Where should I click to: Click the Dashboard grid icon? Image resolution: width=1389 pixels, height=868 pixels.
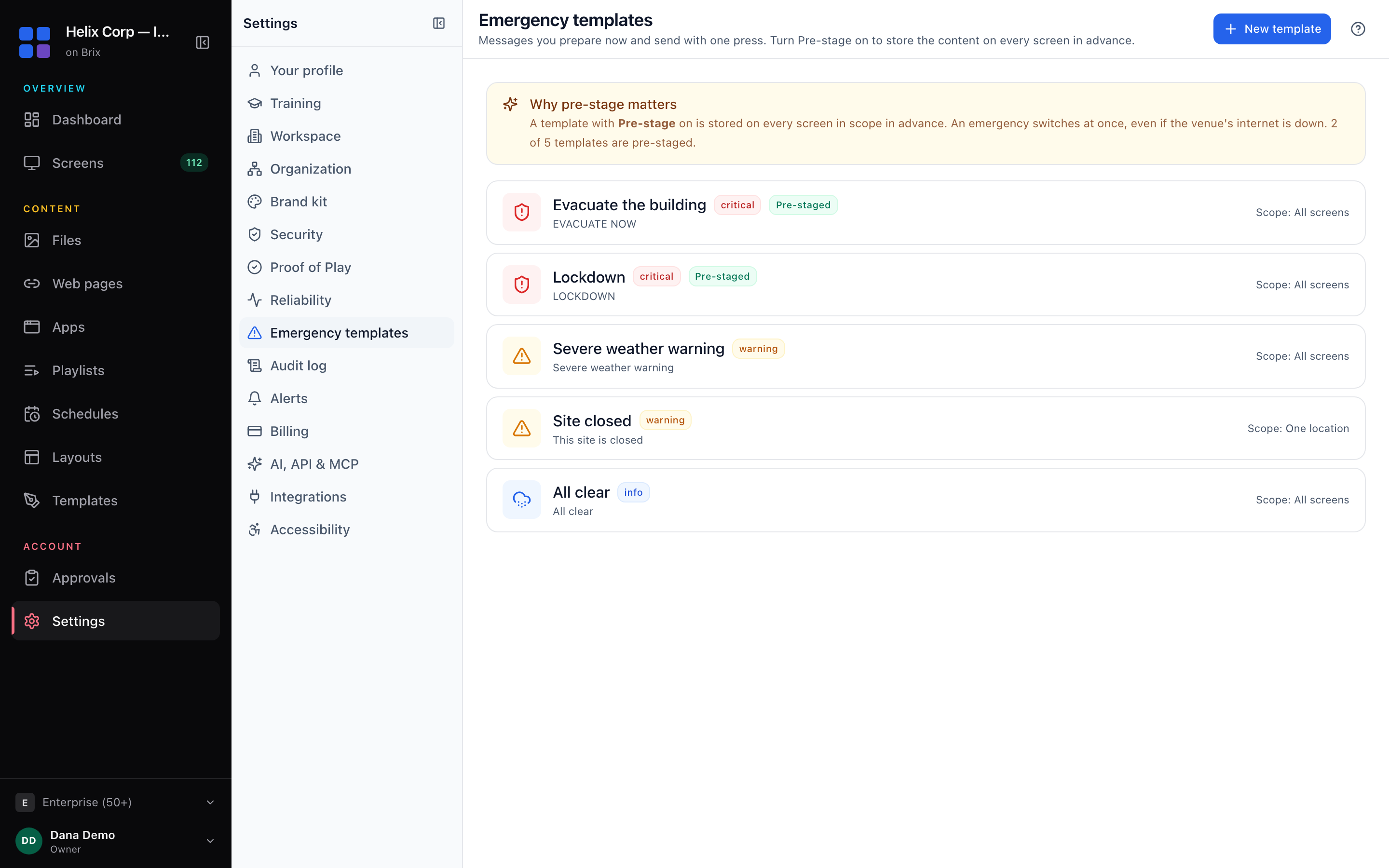[x=31, y=120]
